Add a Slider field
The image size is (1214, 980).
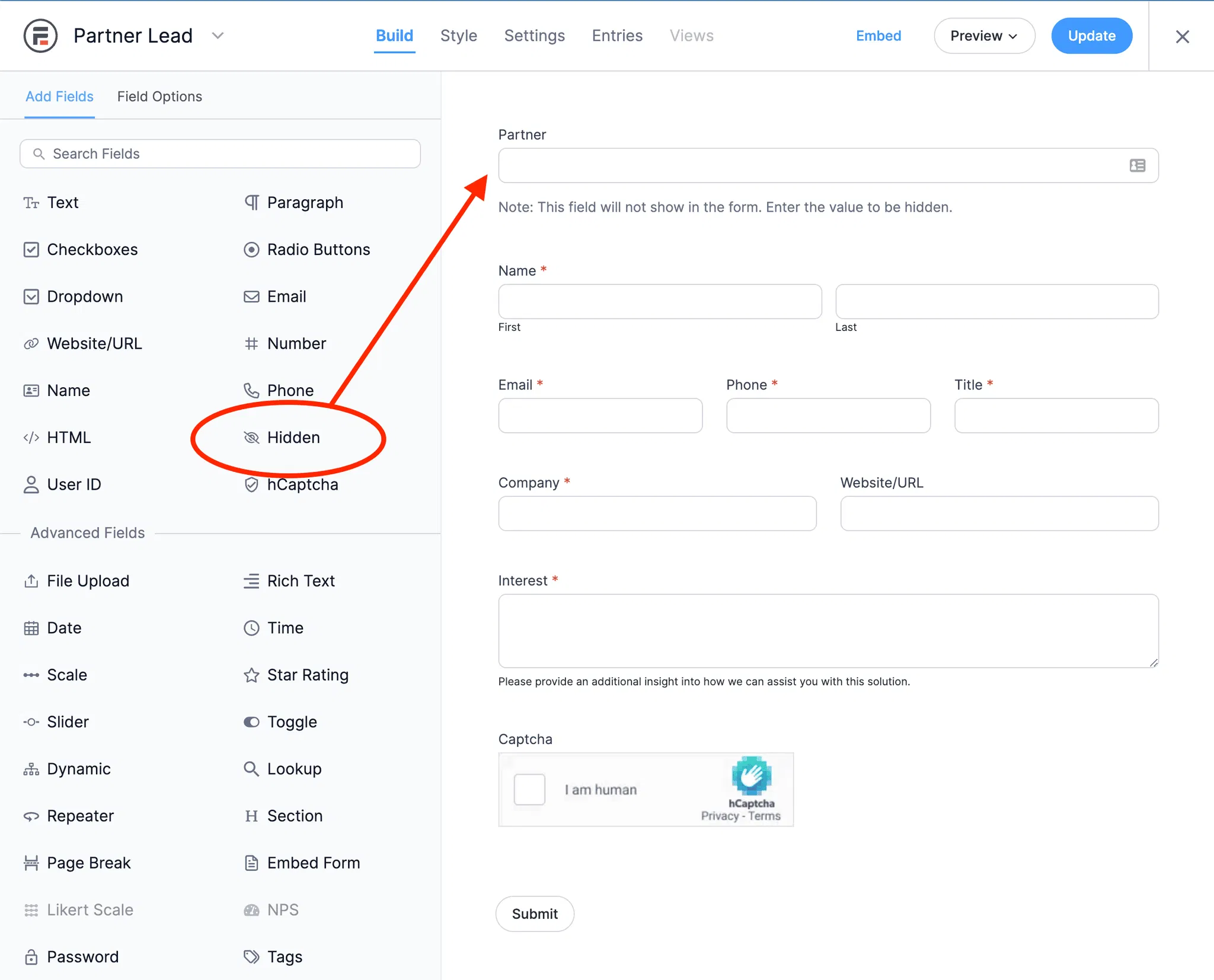pyautogui.click(x=56, y=722)
